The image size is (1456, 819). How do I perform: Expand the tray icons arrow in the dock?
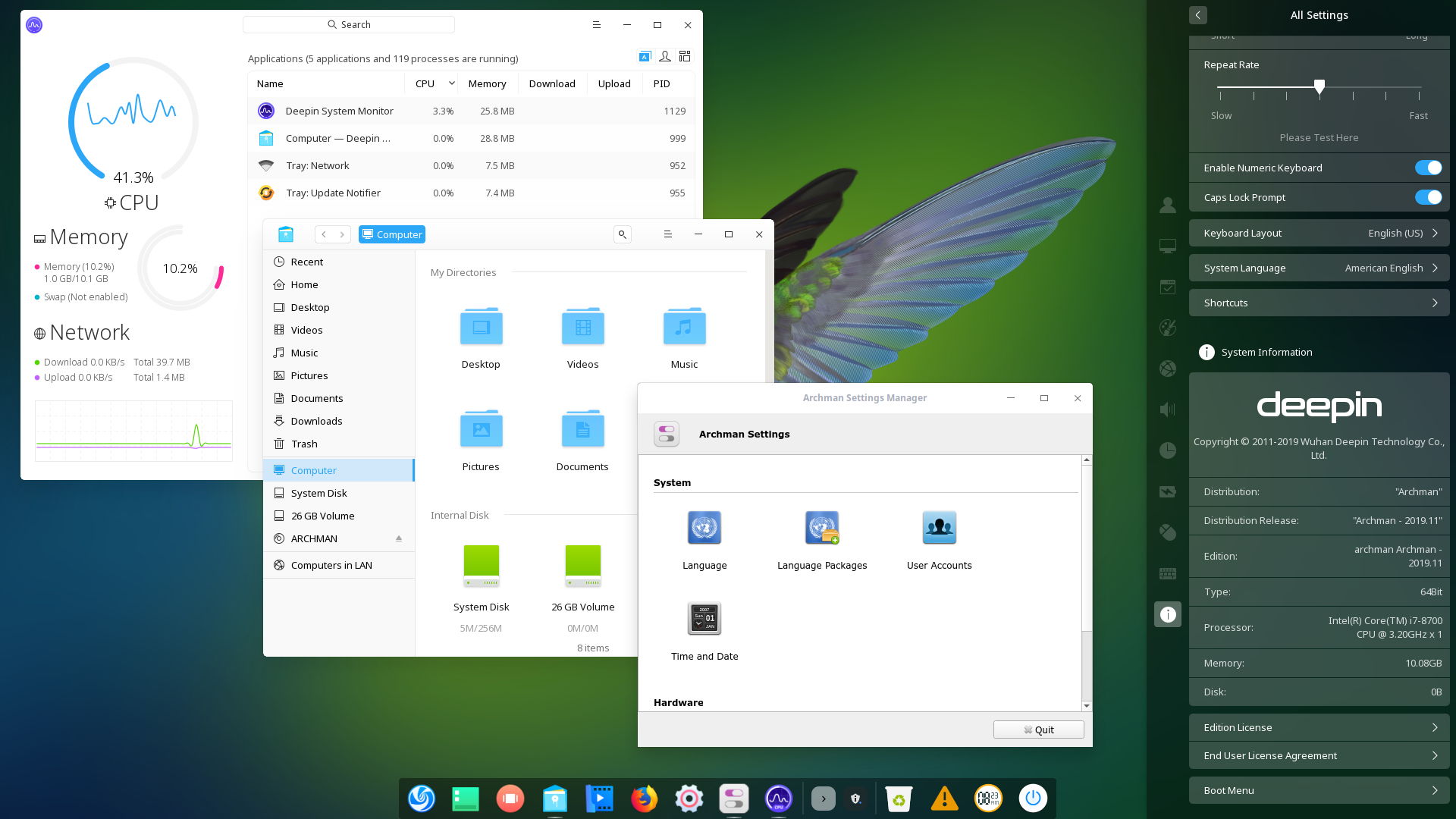(x=823, y=799)
